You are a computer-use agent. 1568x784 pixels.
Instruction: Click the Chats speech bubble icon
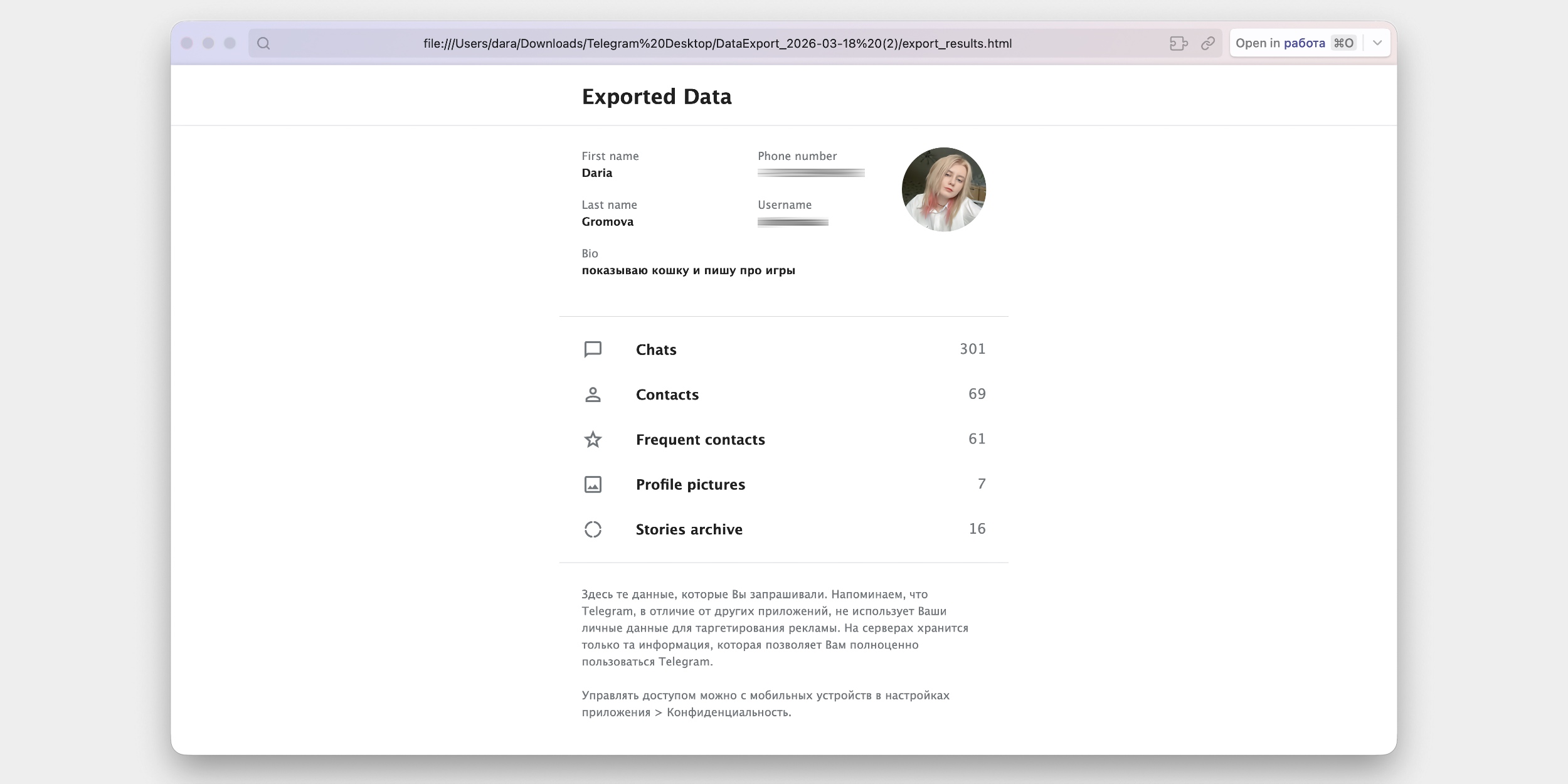(x=593, y=349)
